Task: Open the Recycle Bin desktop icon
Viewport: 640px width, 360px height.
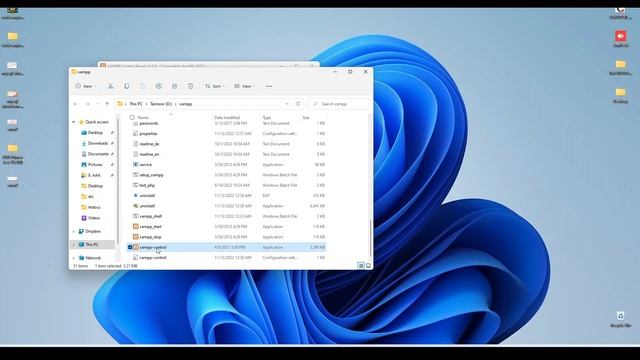Action: (x=620, y=316)
